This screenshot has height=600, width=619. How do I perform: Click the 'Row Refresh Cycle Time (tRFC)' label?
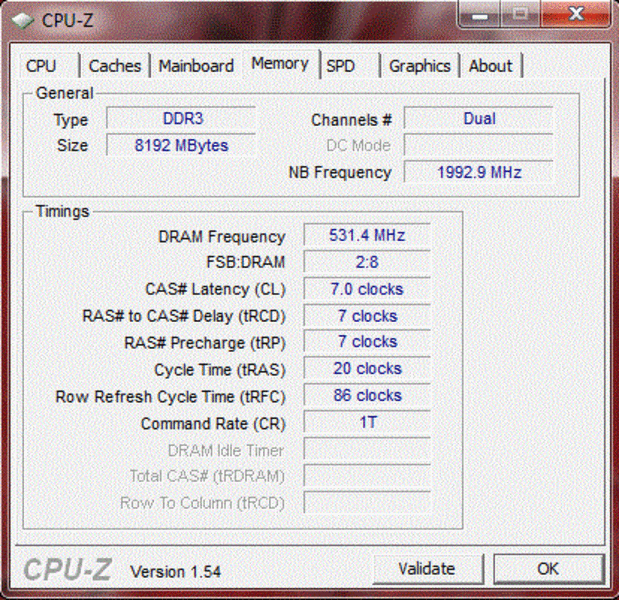click(x=170, y=397)
